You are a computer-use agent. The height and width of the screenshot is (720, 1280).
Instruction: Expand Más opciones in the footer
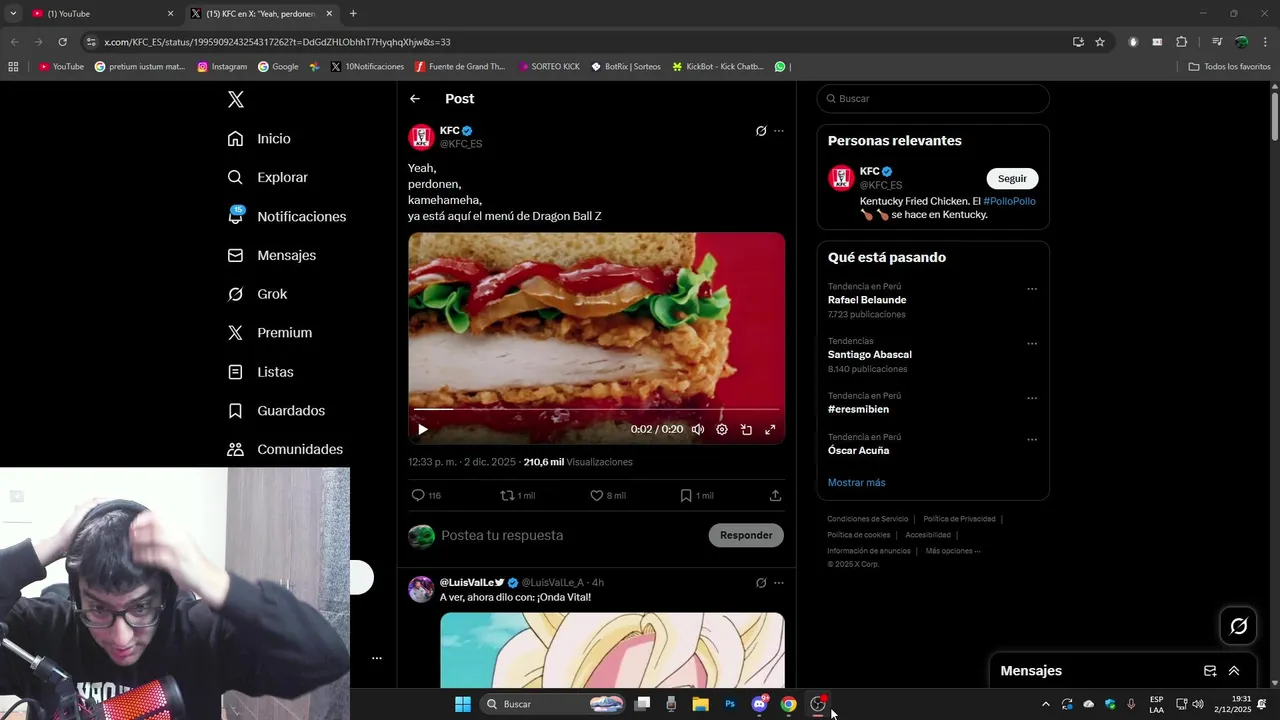953,551
